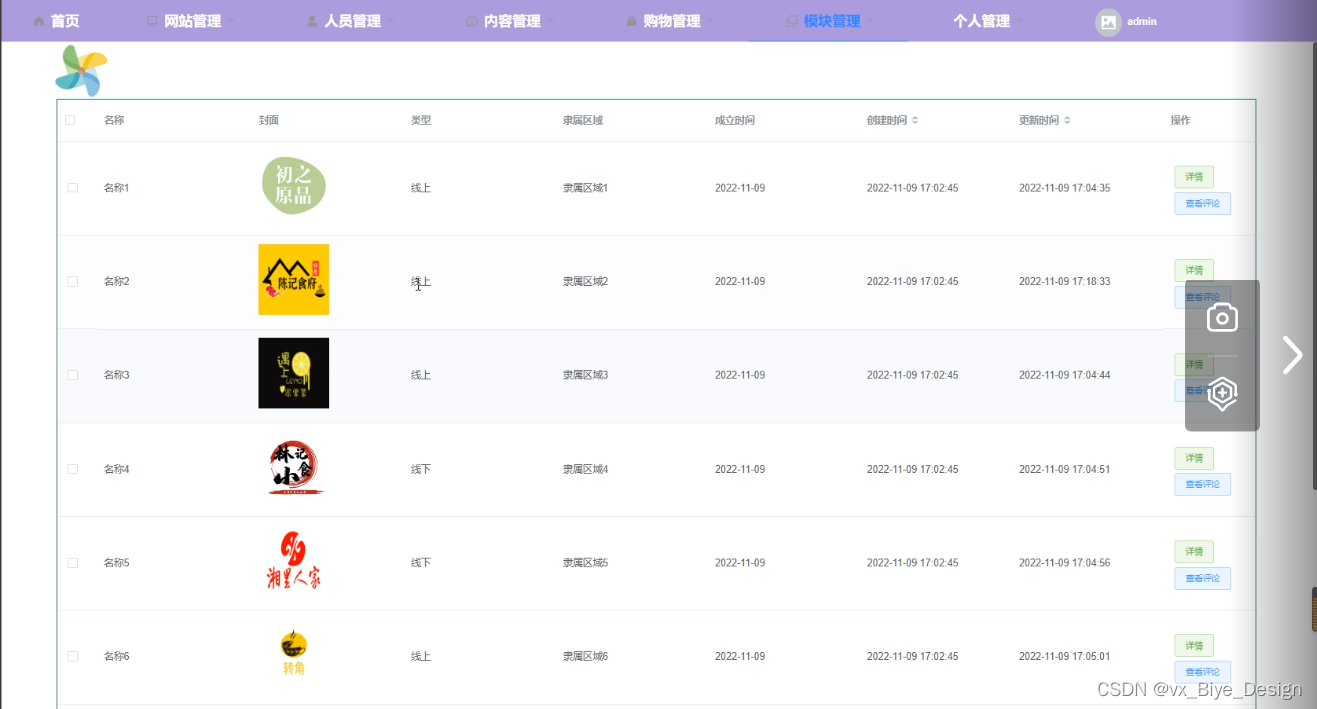Expand the 人员管理 dropdown arrow
This screenshot has height=709, width=1317.
tap(391, 21)
